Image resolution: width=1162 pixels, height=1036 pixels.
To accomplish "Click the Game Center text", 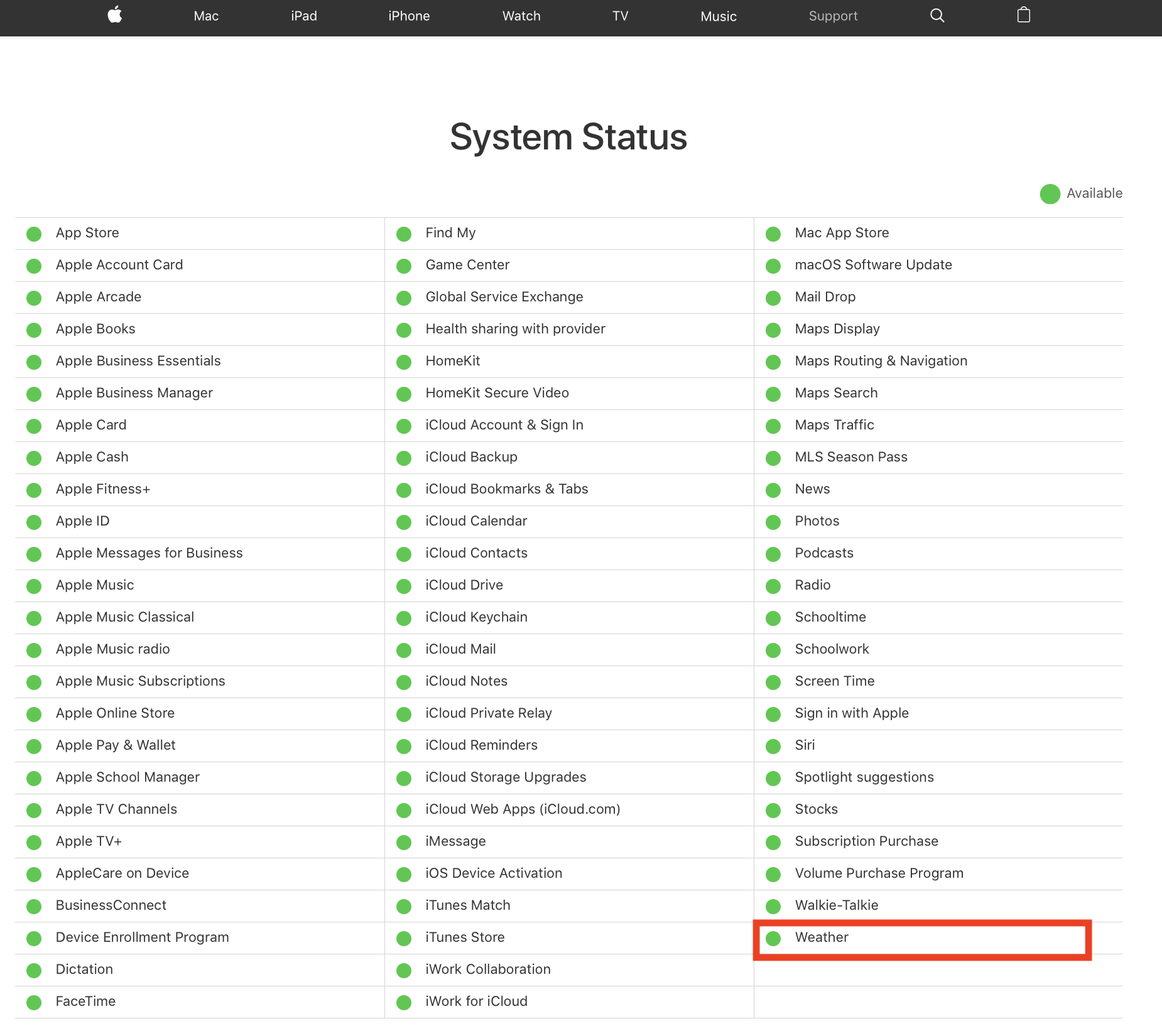I will click(467, 265).
